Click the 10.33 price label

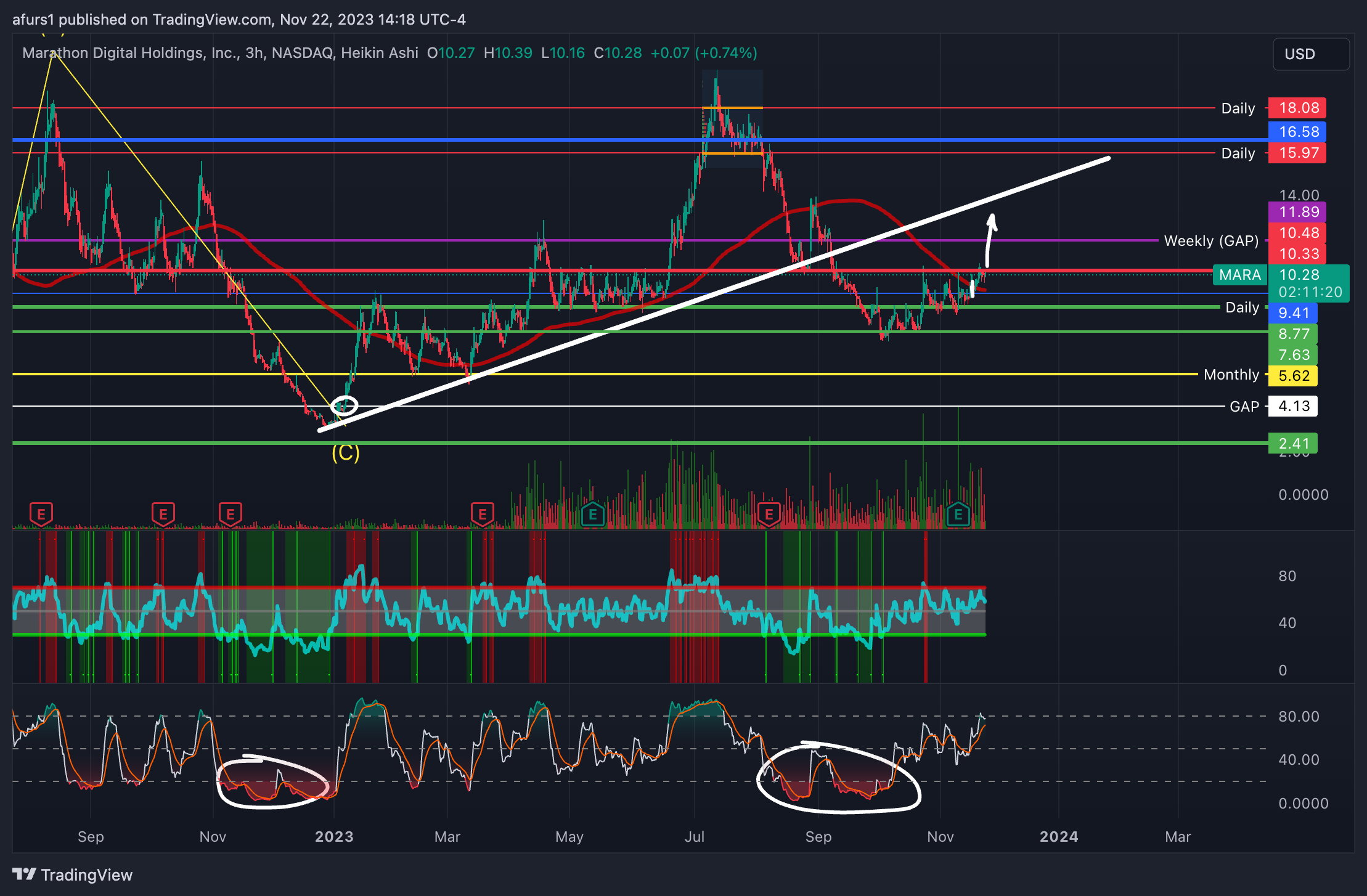tap(1297, 254)
